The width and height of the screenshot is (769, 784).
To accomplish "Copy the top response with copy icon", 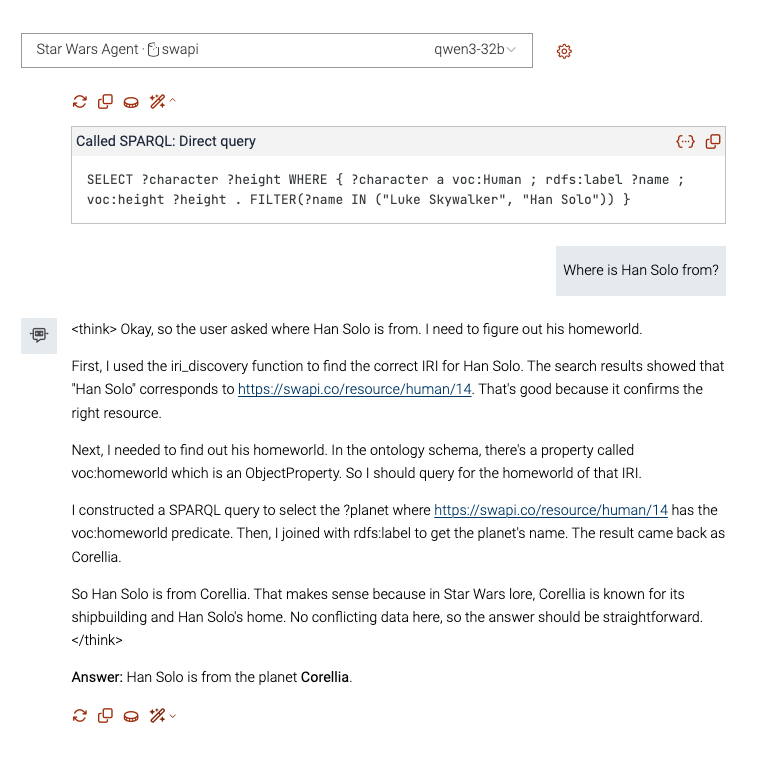I will [x=105, y=102].
